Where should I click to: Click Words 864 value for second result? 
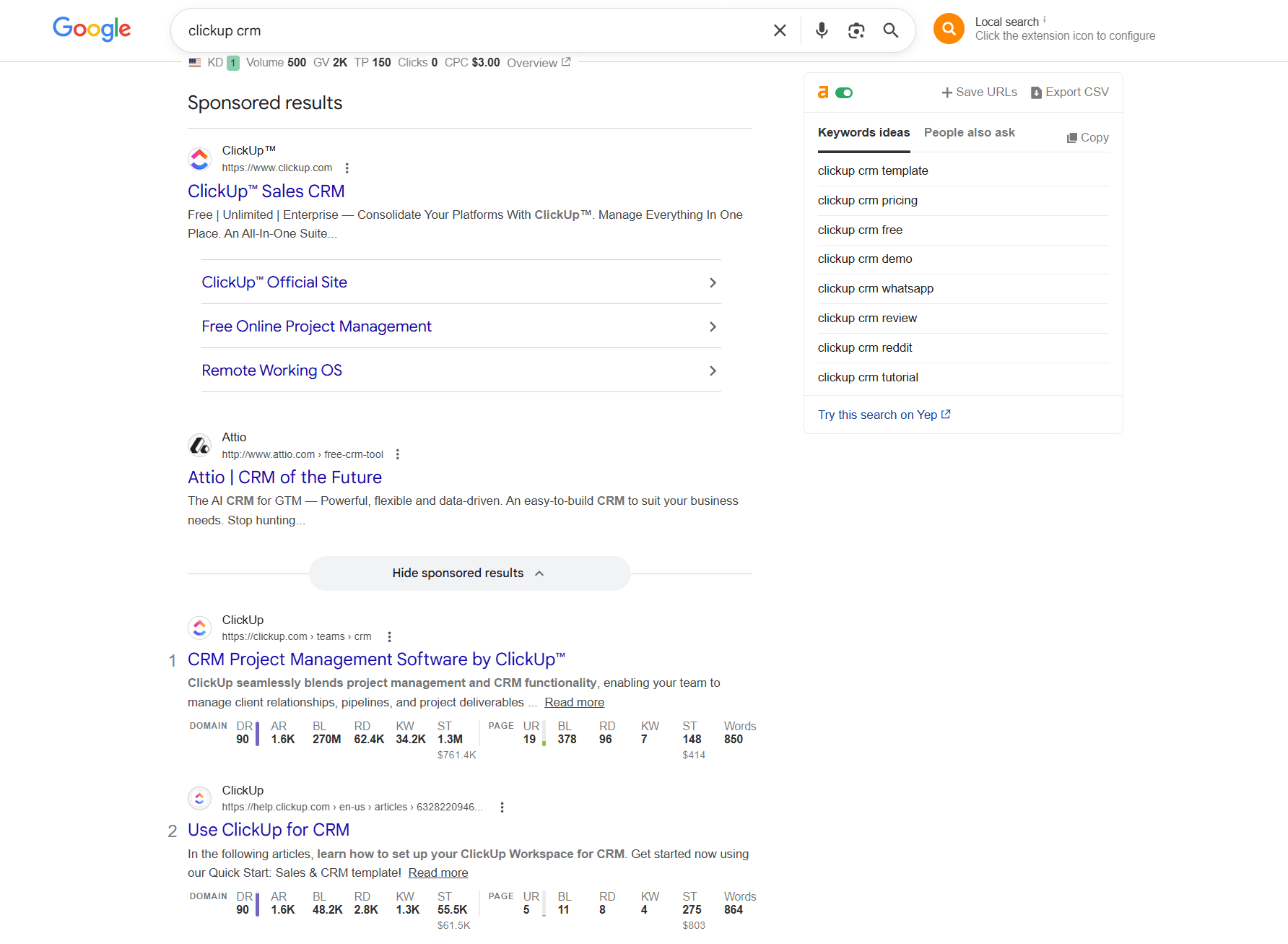(734, 909)
